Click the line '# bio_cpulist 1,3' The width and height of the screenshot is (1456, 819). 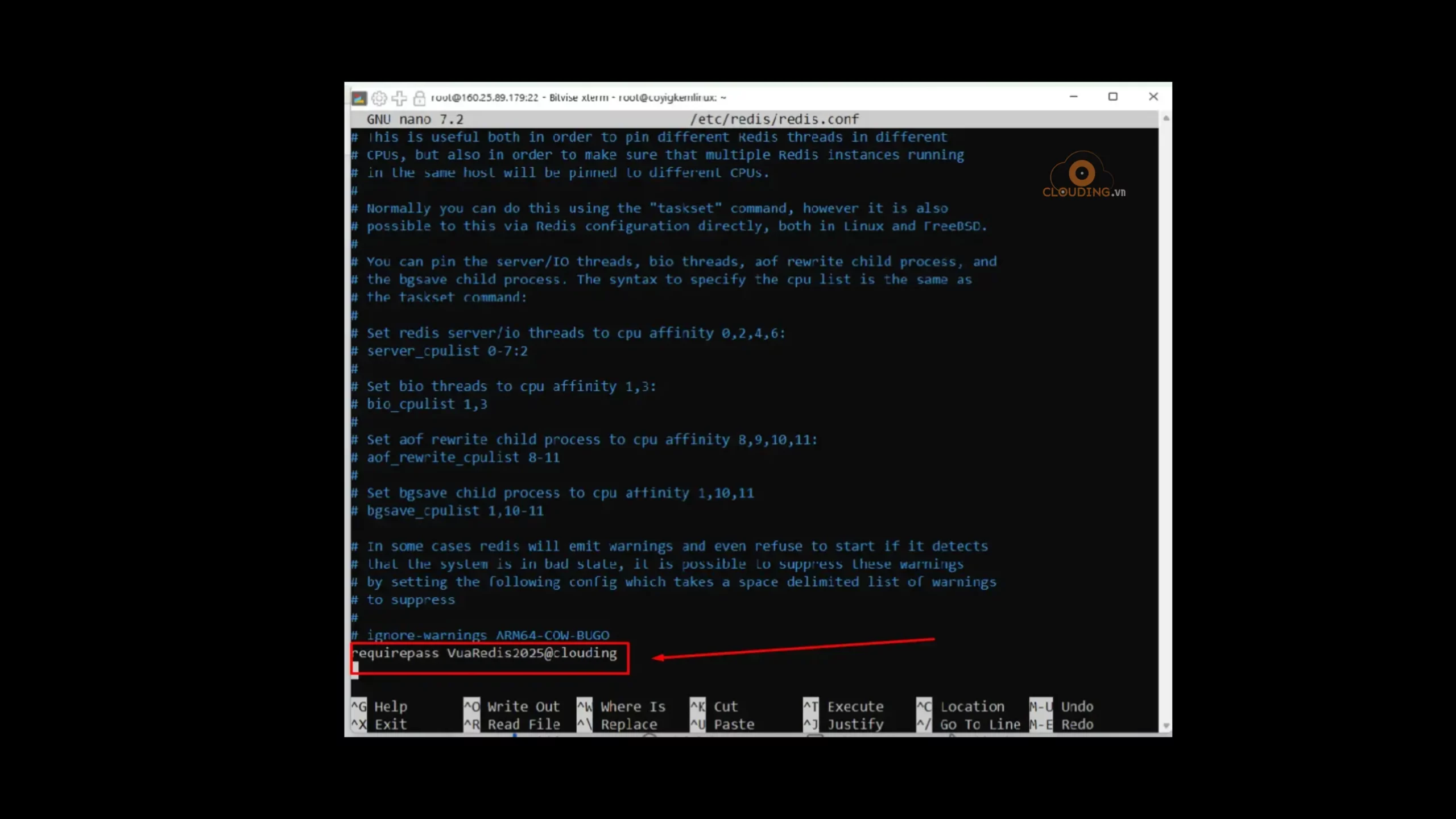click(x=419, y=404)
